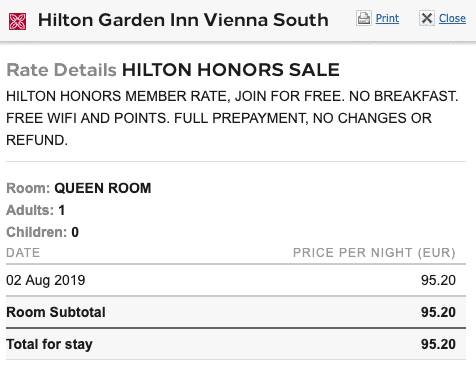Select the Hilton Garden Inn Vienna South title
476x370 pixels.
point(183,20)
